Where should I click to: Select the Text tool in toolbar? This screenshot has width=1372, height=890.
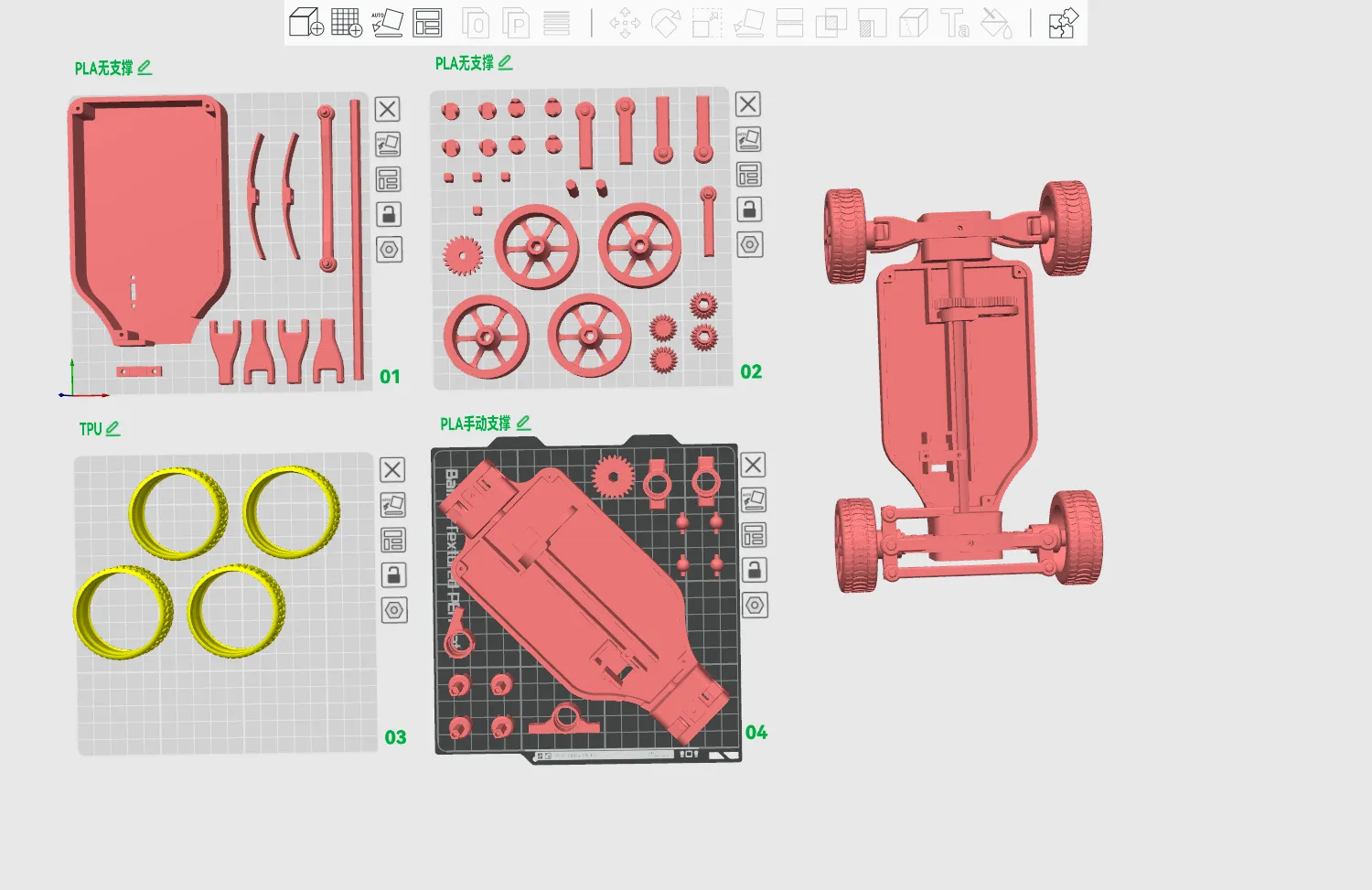pos(954,23)
